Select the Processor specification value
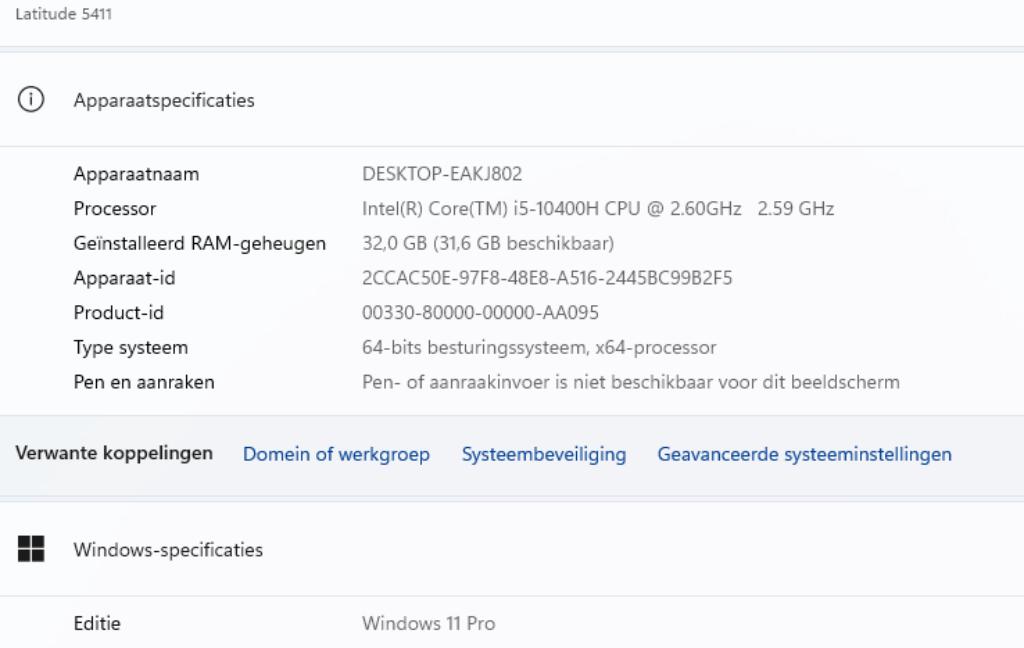The height and width of the screenshot is (648, 1024). tap(597, 208)
